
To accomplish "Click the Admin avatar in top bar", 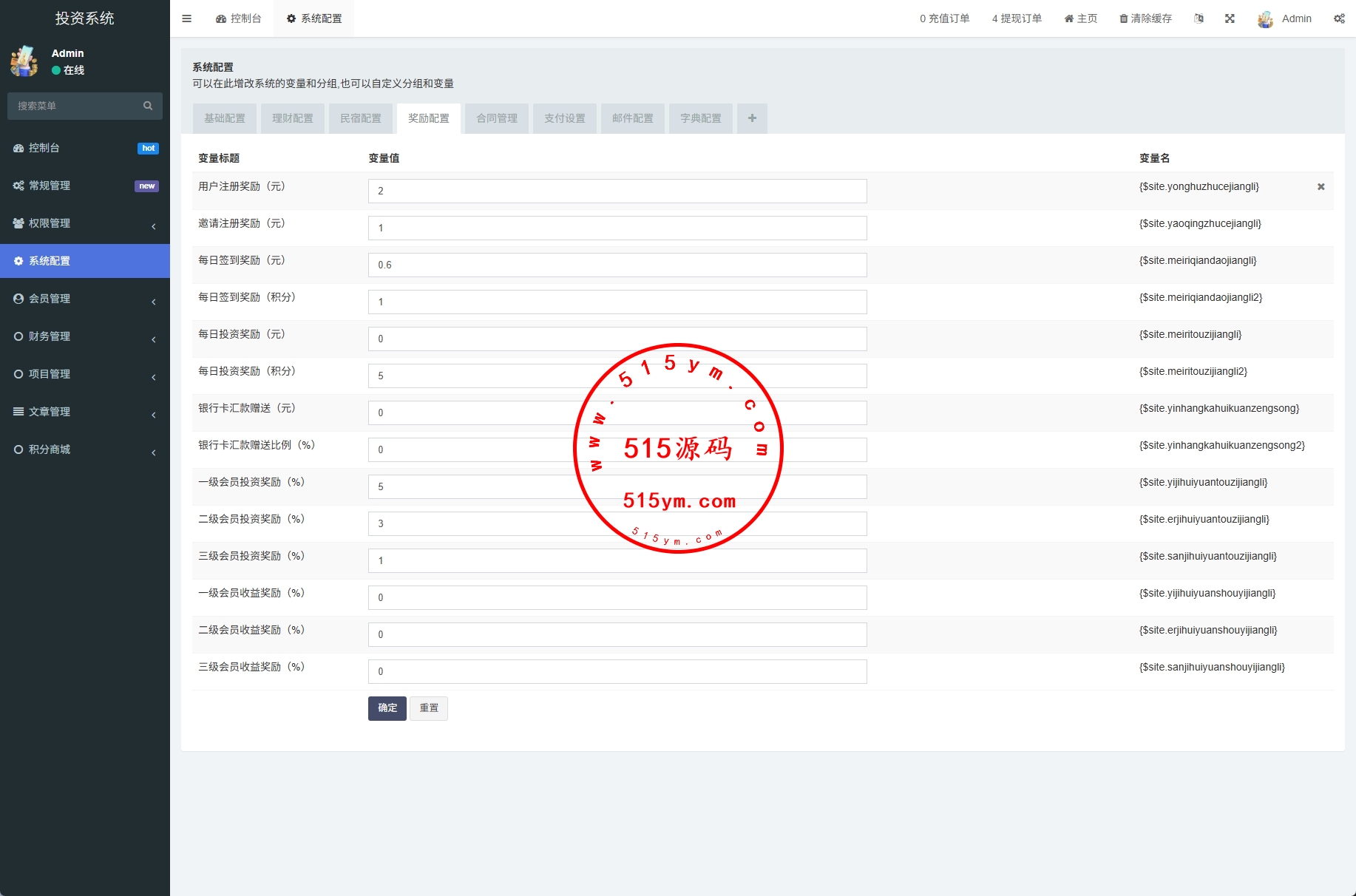I will pos(1265,19).
